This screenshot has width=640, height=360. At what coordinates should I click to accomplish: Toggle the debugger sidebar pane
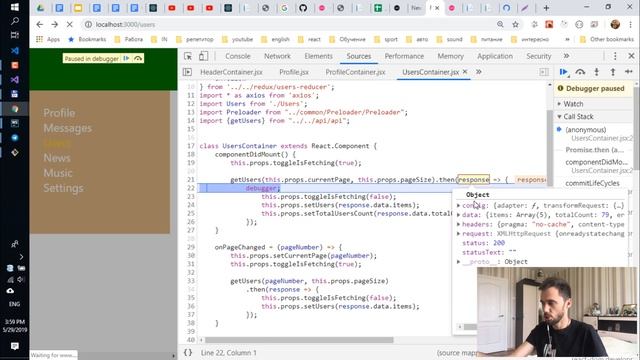click(544, 72)
